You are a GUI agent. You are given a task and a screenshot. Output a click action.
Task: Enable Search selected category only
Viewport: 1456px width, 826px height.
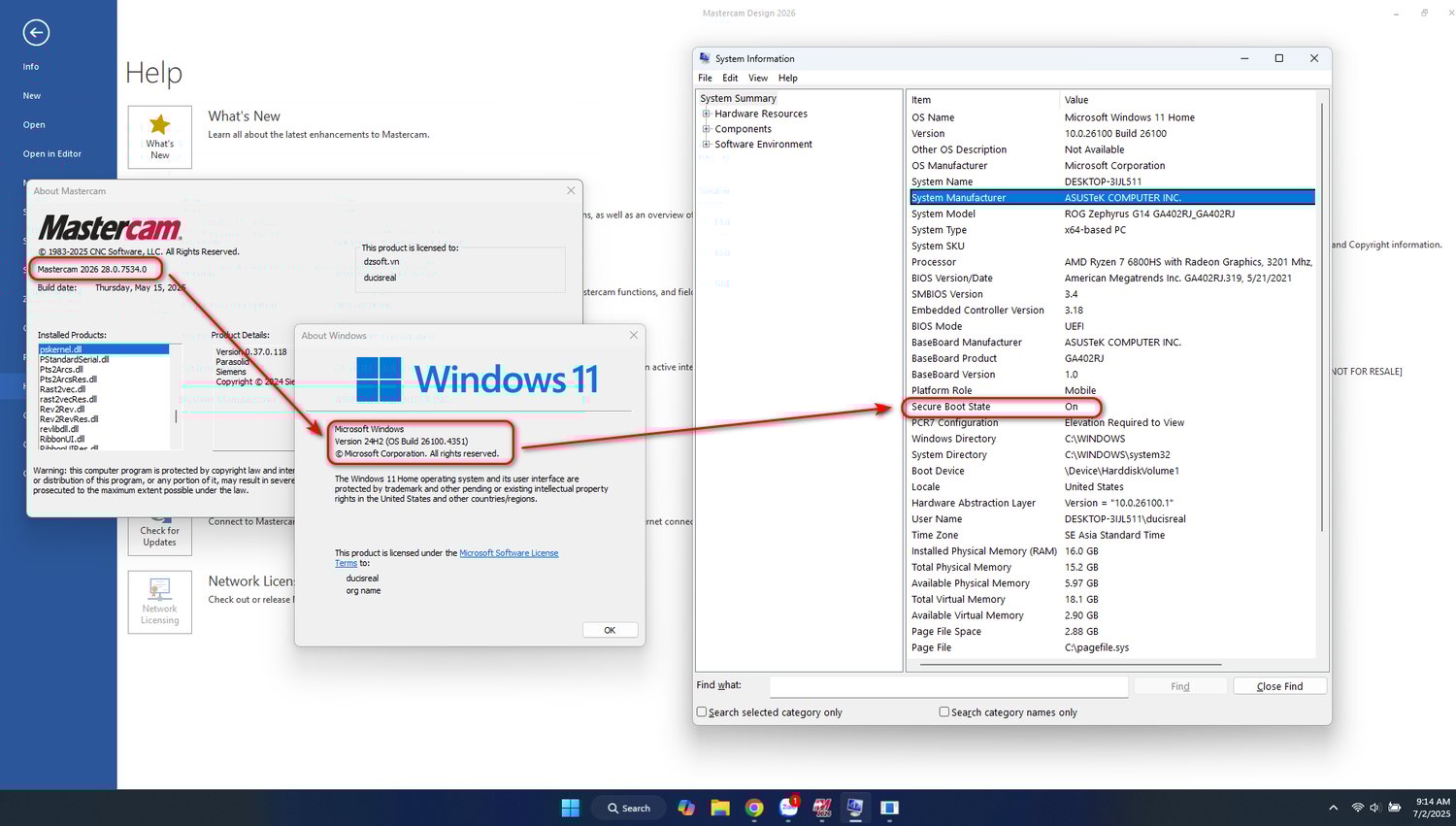(702, 711)
